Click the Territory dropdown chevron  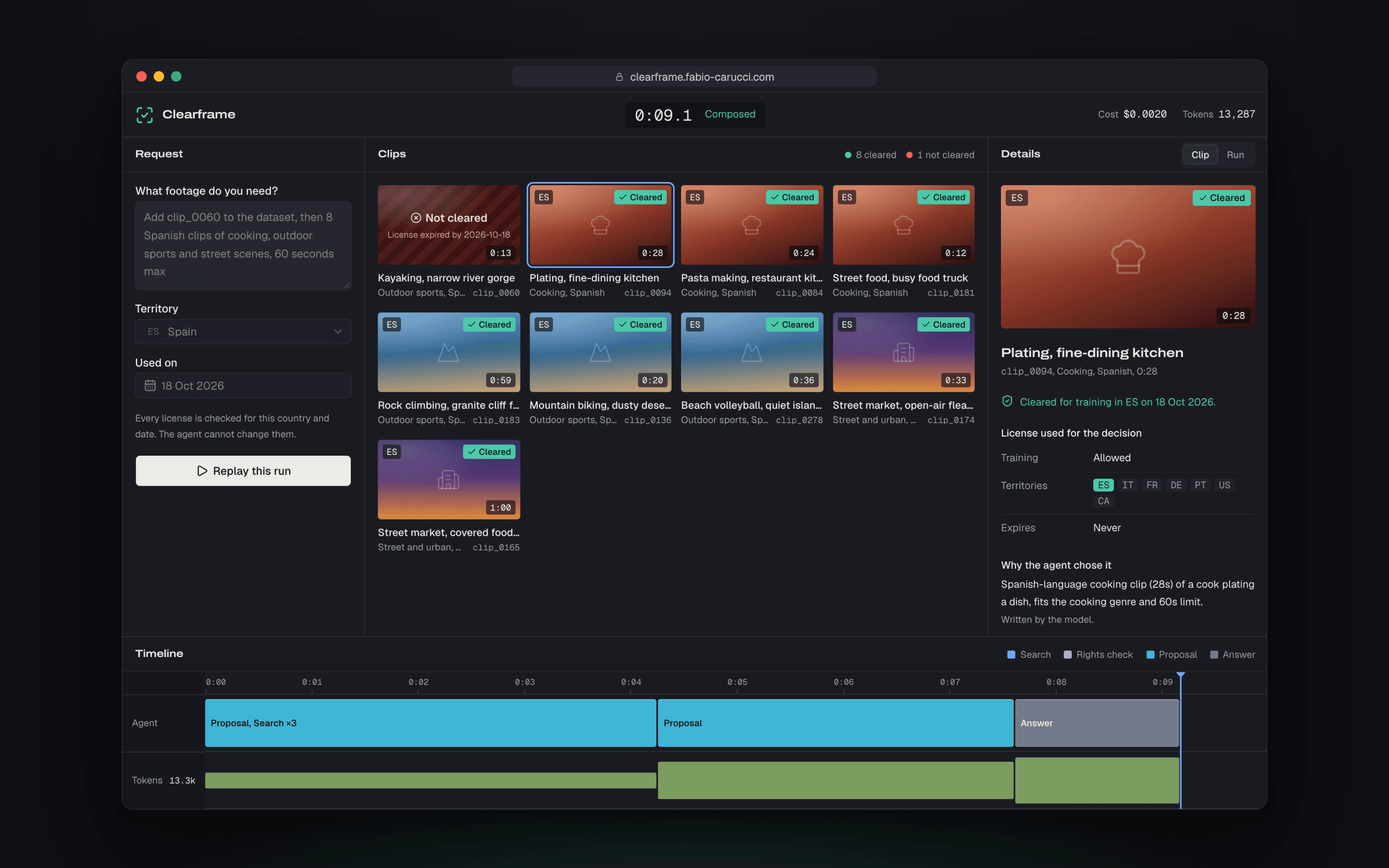338,332
